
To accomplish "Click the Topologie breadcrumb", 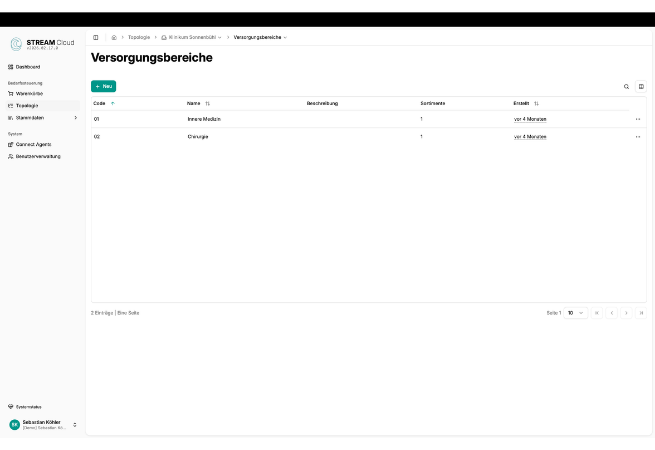I will (x=139, y=37).
